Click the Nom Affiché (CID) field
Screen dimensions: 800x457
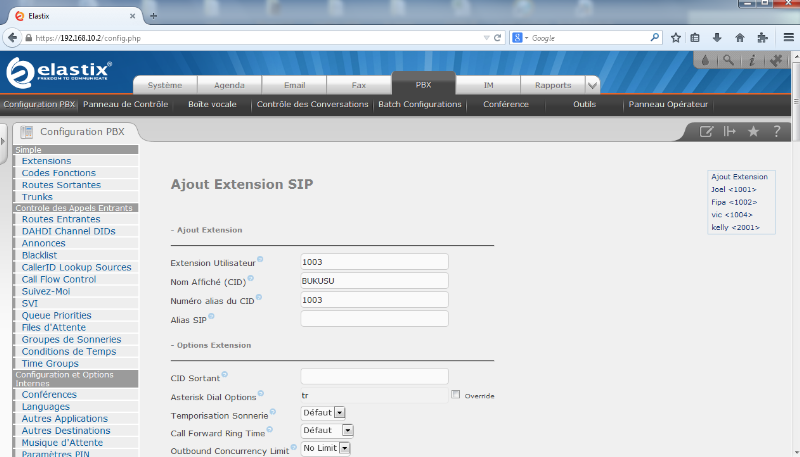click(374, 281)
